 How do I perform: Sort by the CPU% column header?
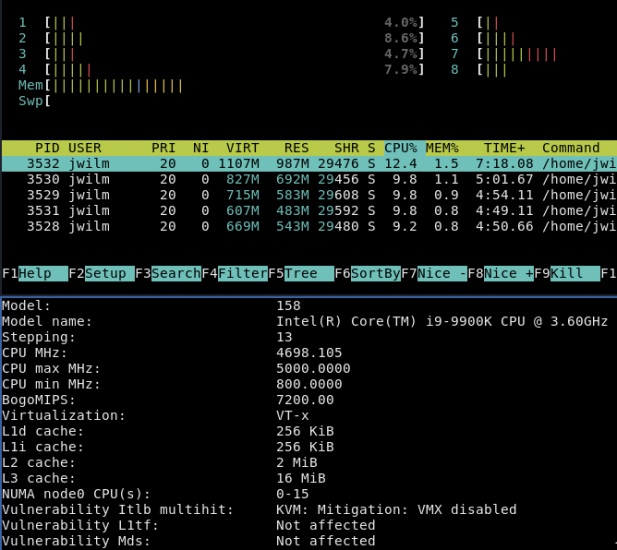(x=401, y=148)
